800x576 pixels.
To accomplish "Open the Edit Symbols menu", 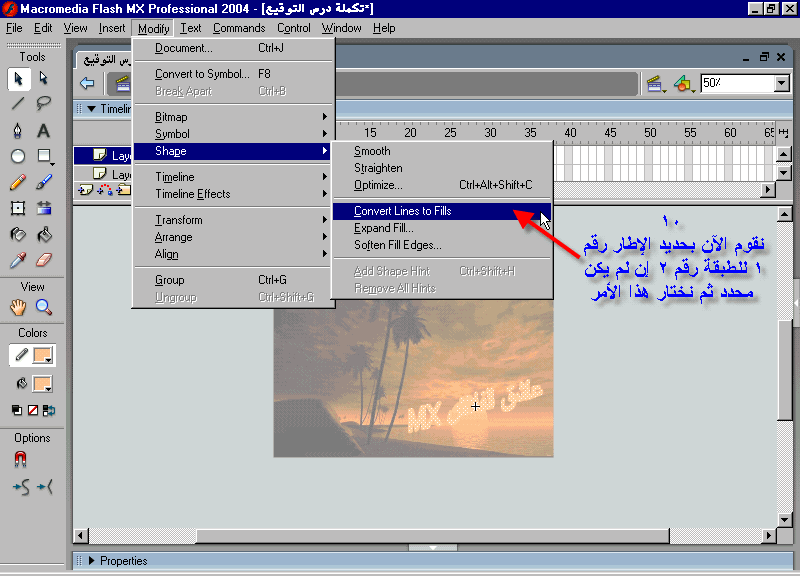I will (x=684, y=84).
